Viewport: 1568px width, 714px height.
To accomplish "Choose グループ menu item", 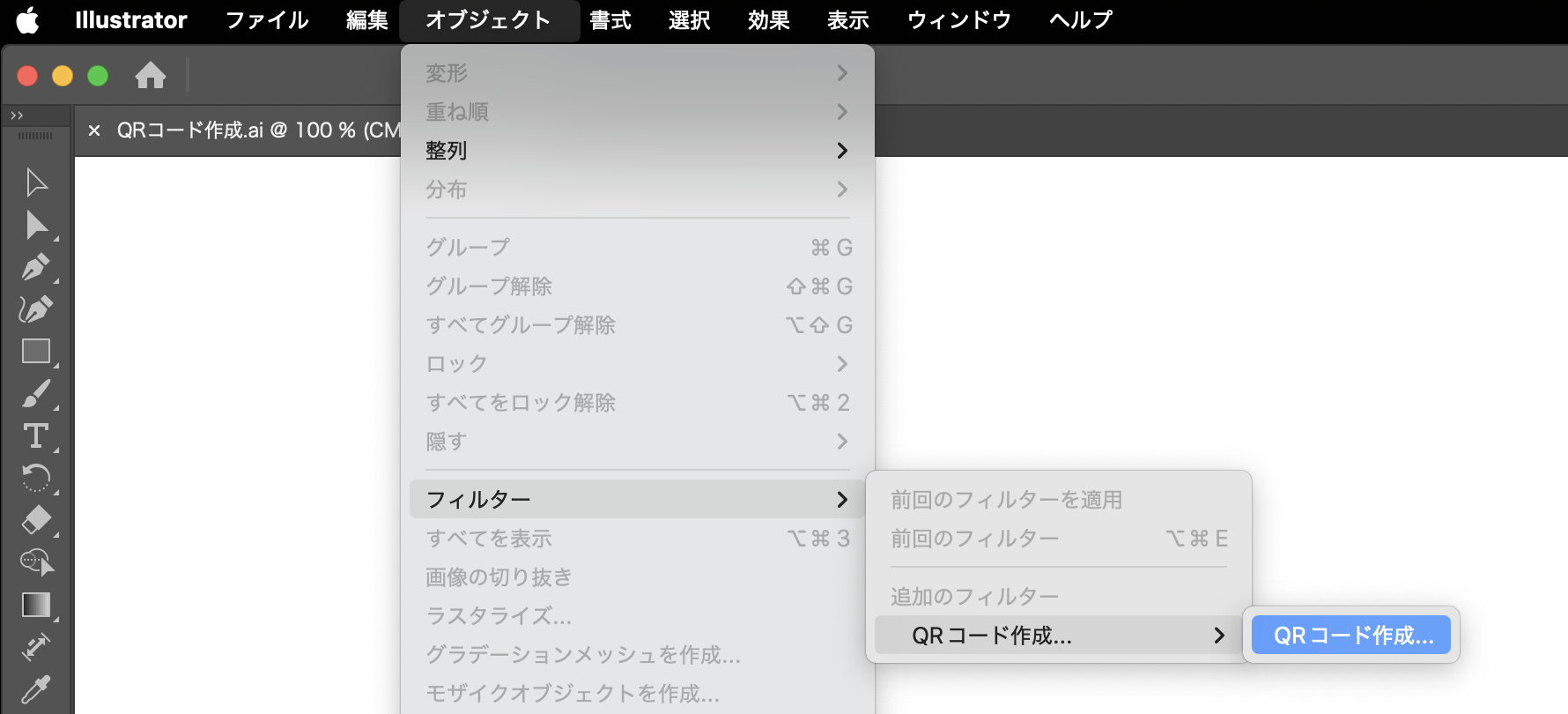I will click(638, 248).
